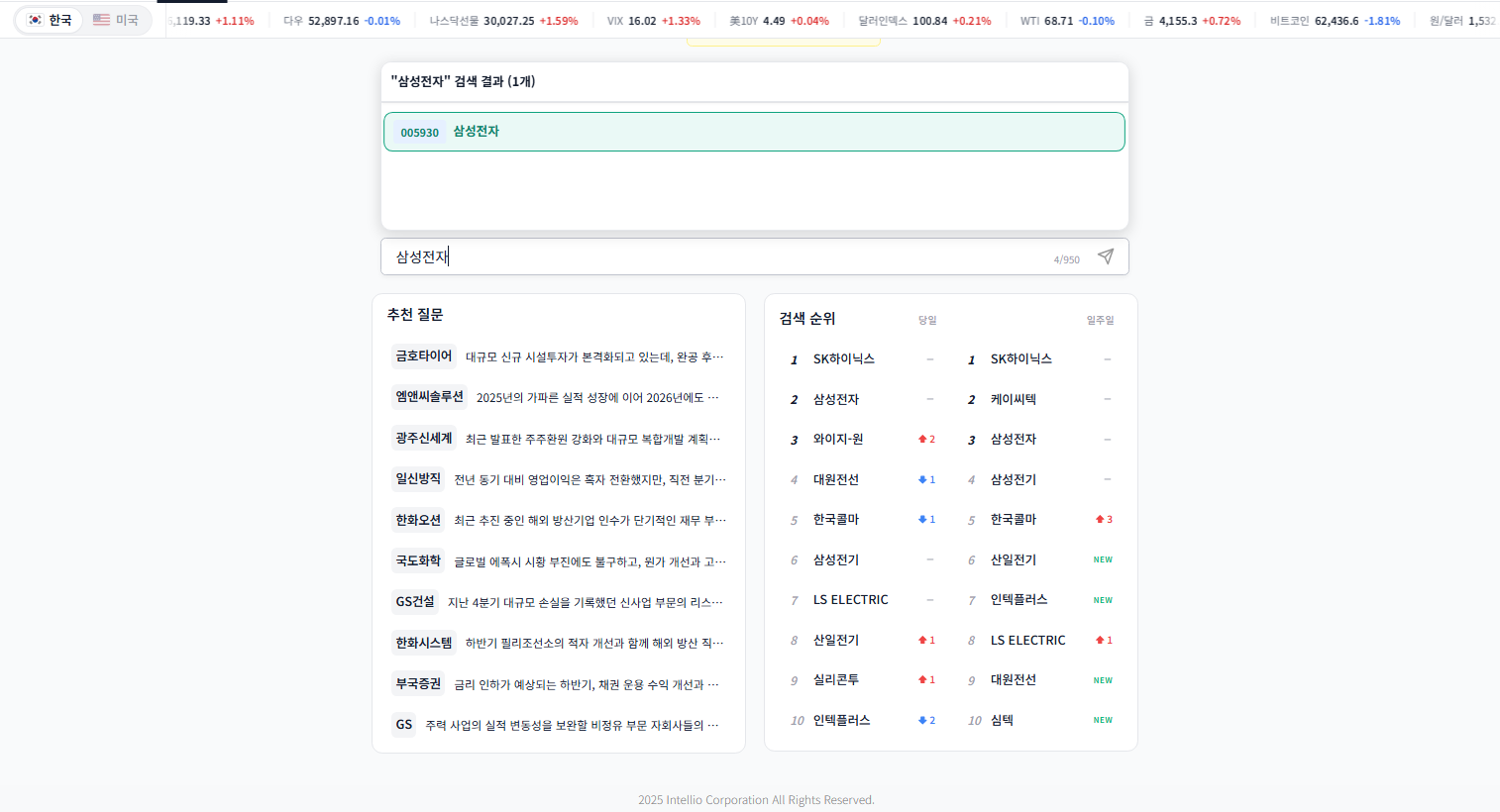Image resolution: width=1500 pixels, height=812 pixels.
Task: Select weekly rank 3 삼성전자
Action: 1039,440
